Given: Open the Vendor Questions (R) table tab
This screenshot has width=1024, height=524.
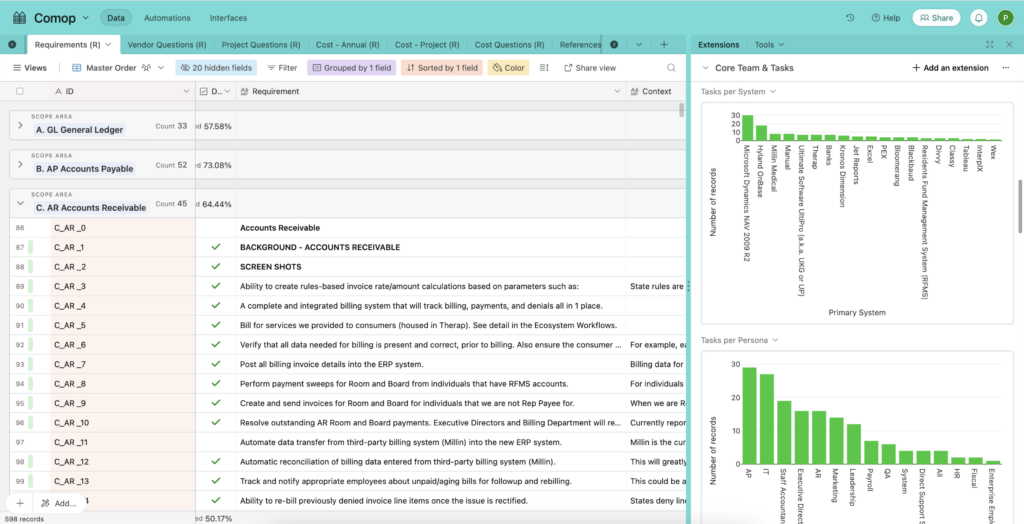Looking at the screenshot, I should (167, 44).
